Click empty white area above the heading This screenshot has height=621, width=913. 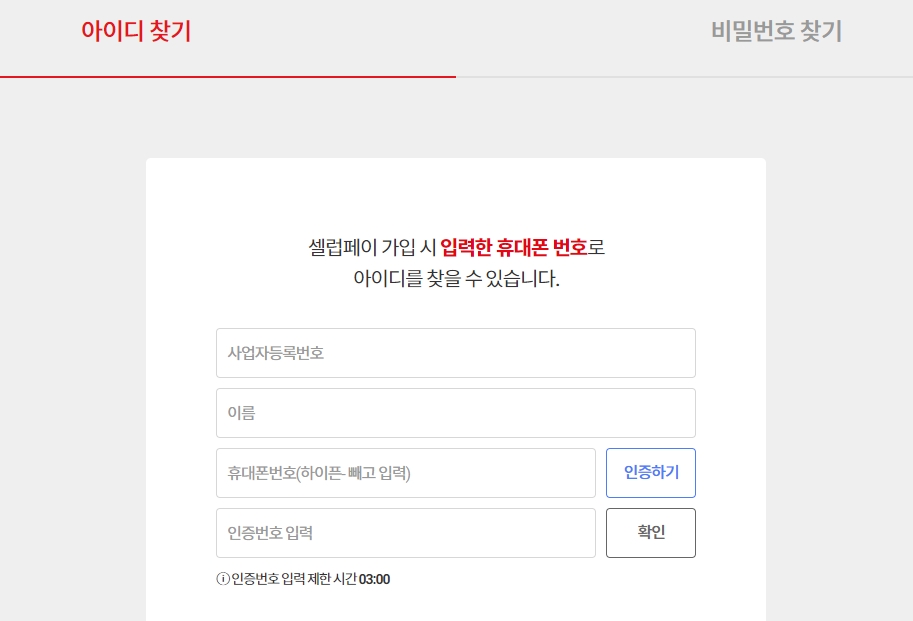coord(456,195)
